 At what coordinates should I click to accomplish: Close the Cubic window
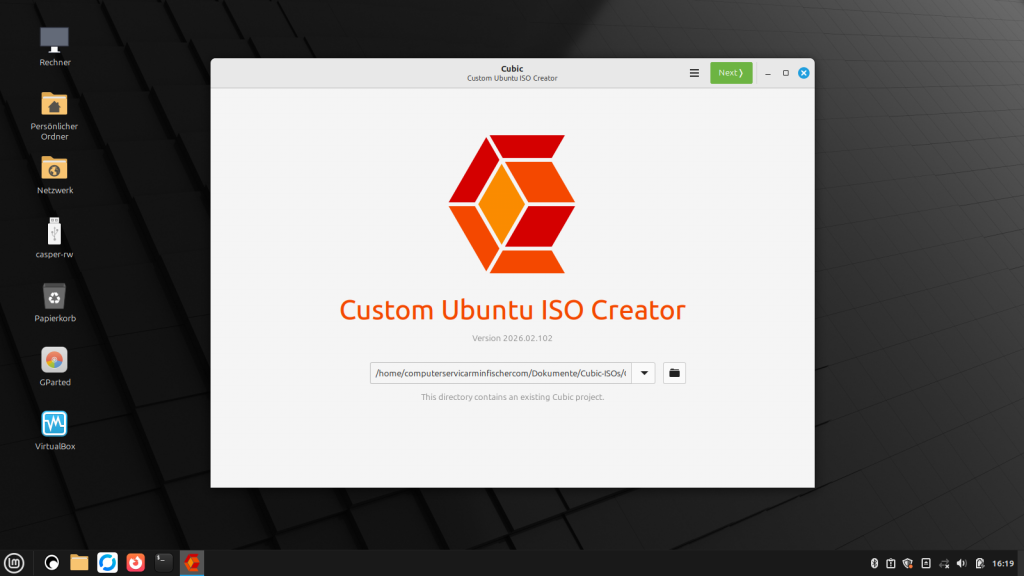804,73
